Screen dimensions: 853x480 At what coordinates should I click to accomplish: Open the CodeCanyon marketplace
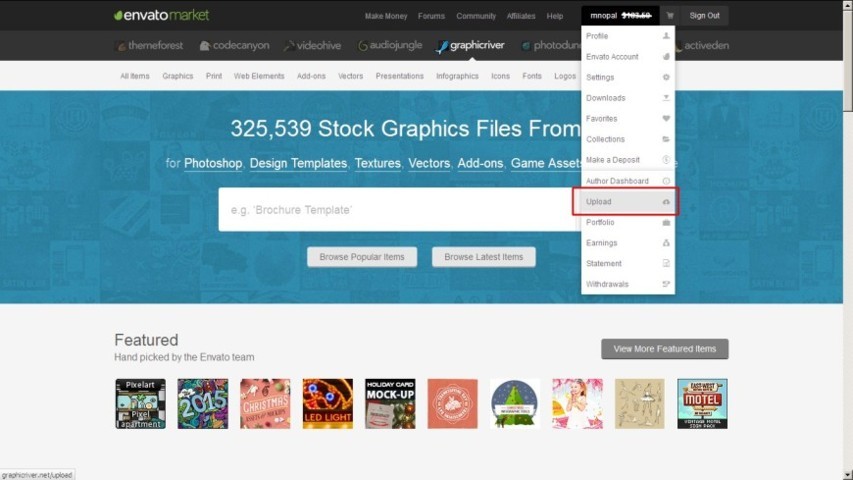click(234, 46)
